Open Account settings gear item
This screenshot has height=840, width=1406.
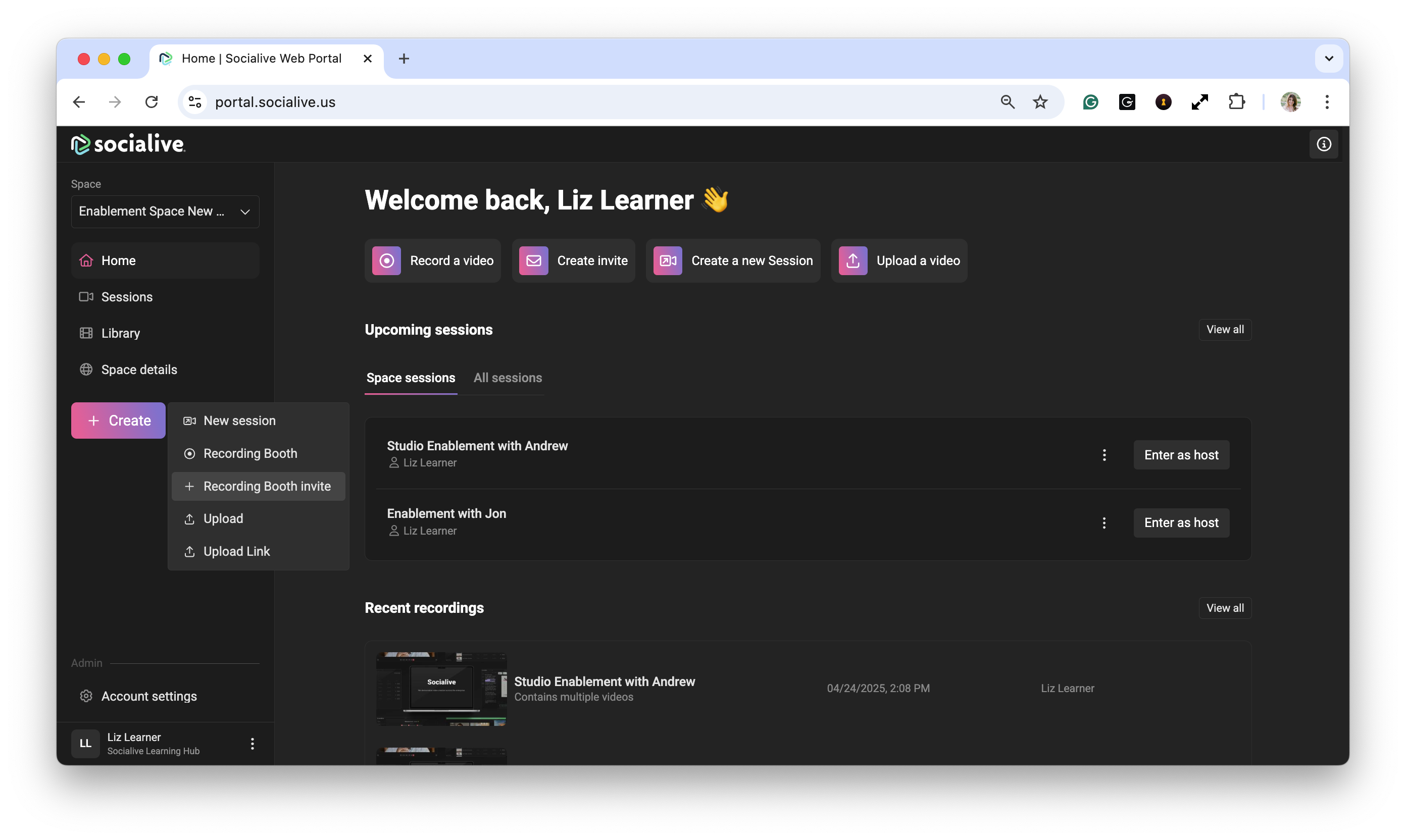click(148, 696)
